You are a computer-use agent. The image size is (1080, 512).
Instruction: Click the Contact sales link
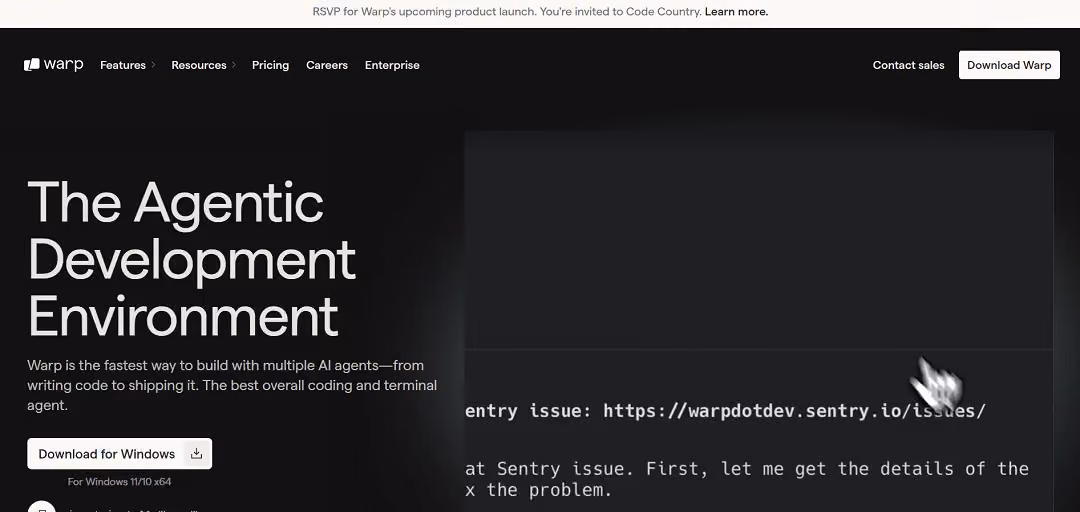coord(908,65)
